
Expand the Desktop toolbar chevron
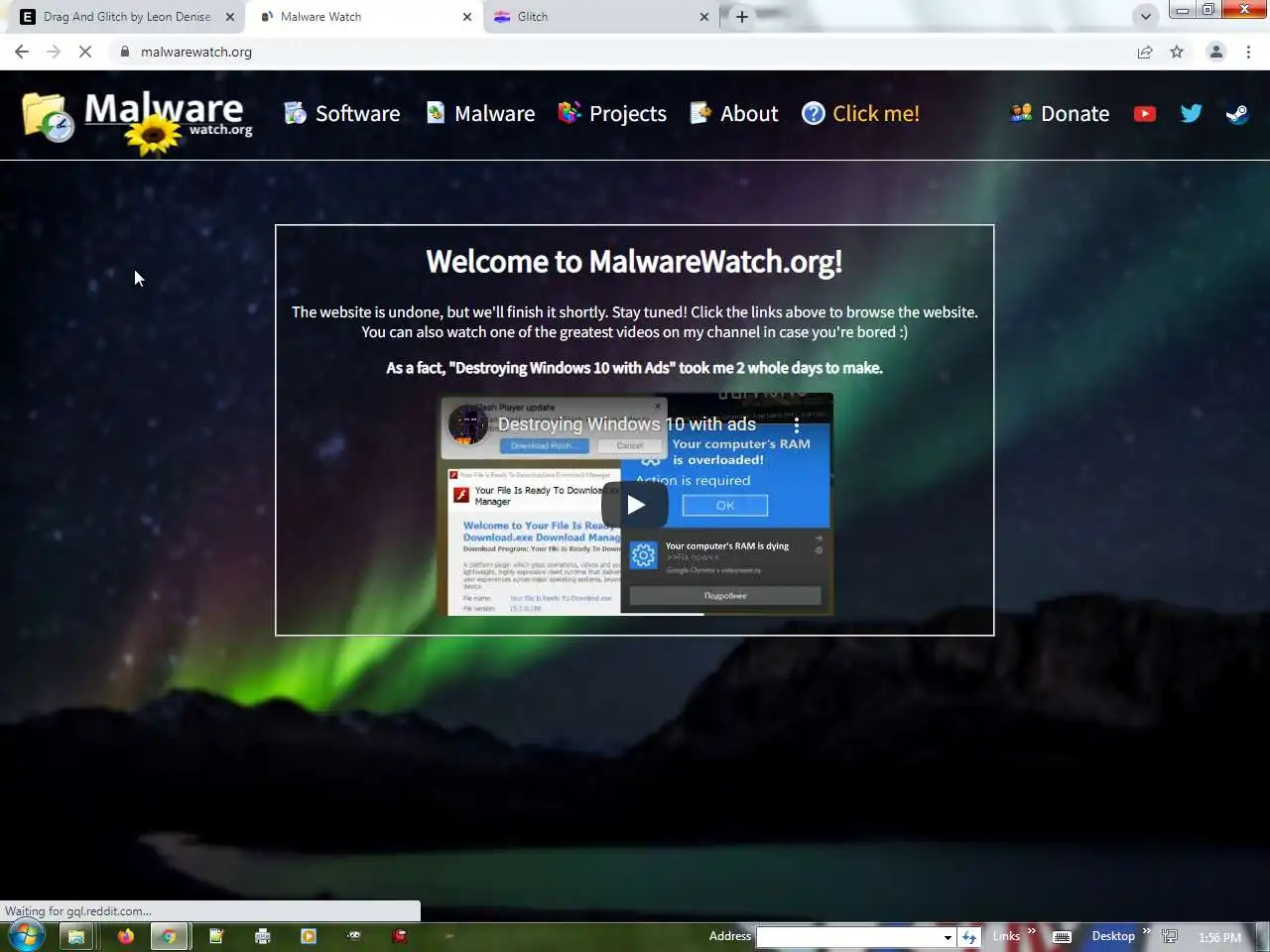[x=1146, y=931]
